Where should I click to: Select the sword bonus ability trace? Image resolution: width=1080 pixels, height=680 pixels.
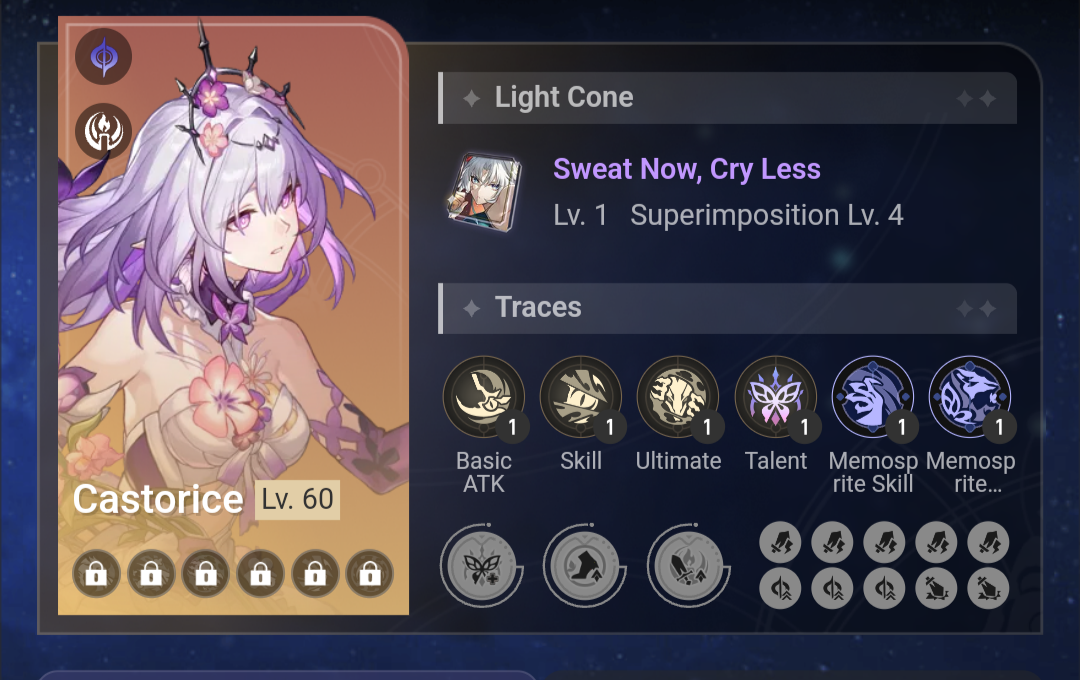(688, 566)
